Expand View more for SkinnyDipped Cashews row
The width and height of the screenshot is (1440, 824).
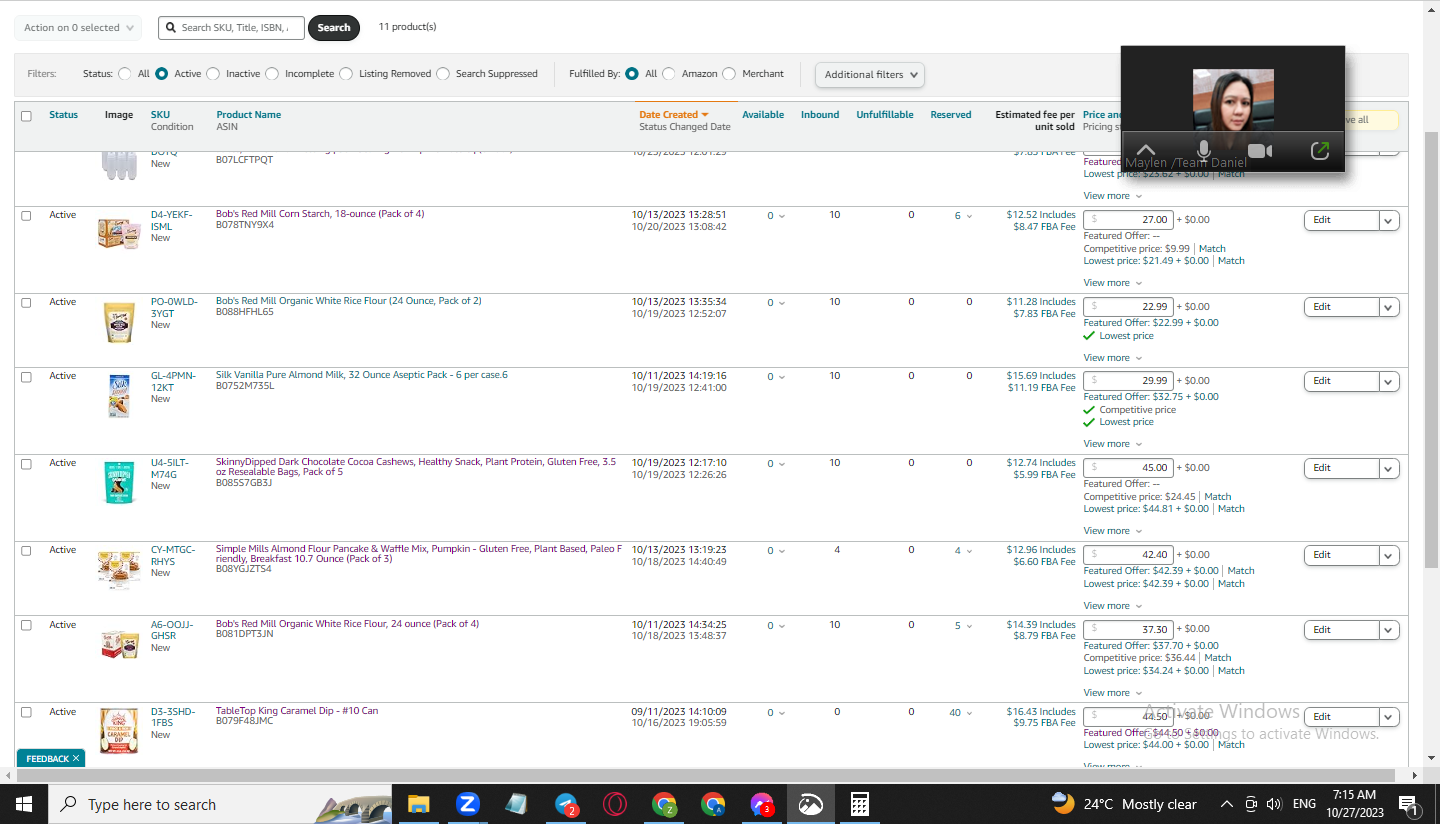[1112, 531]
